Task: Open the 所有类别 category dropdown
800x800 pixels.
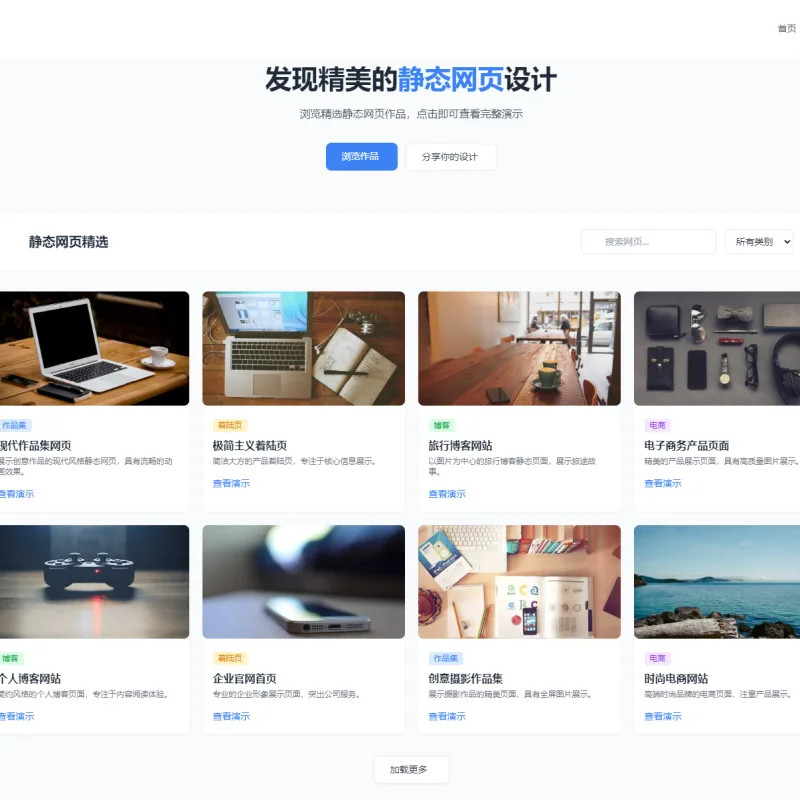Action: 759,242
